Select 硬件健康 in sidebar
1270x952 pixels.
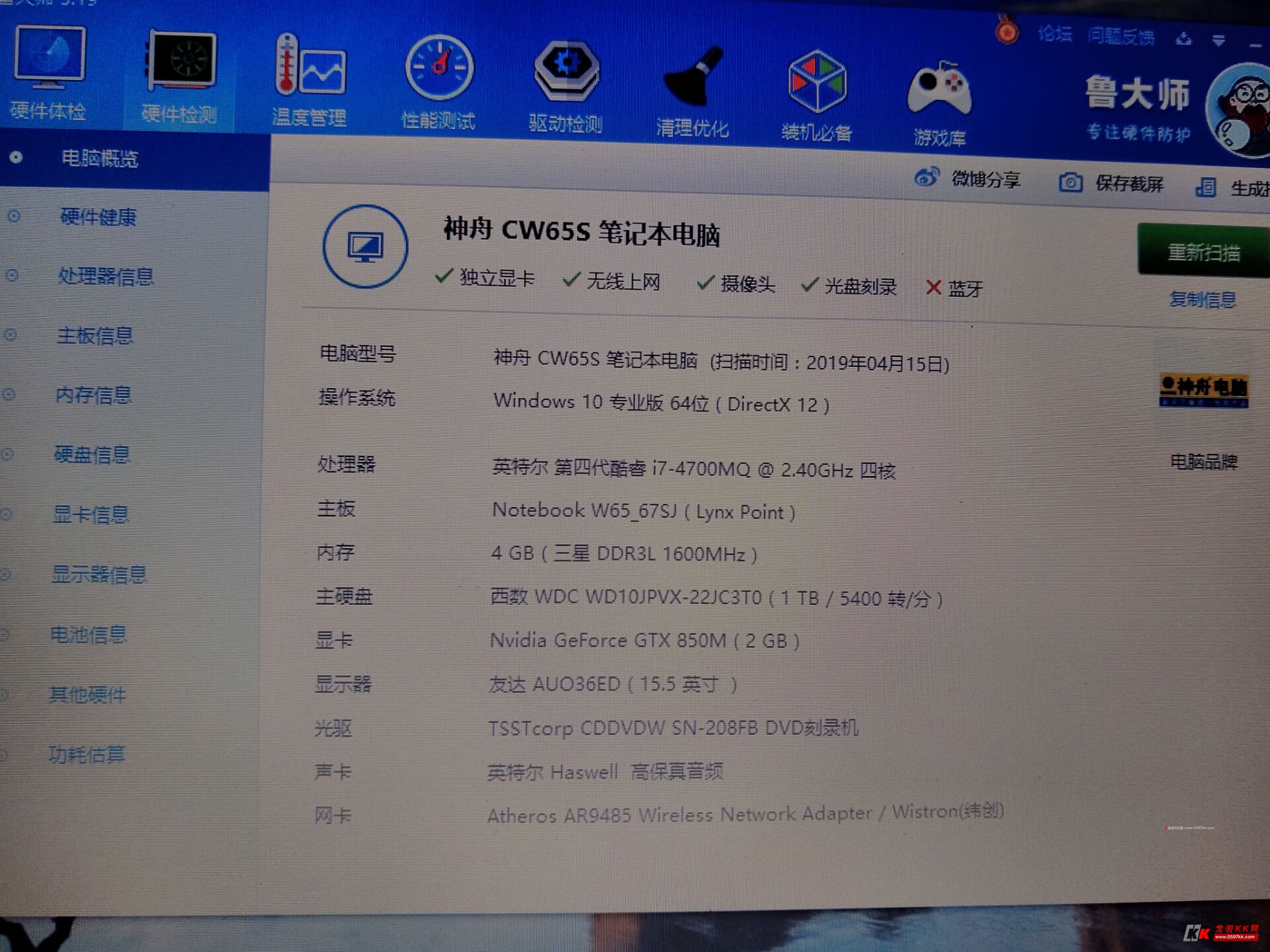pos(98,217)
